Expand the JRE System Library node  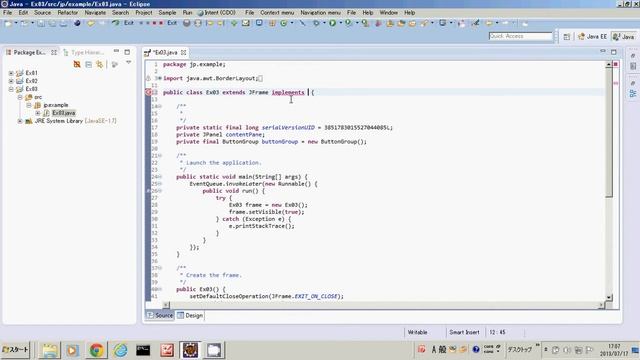point(20,121)
